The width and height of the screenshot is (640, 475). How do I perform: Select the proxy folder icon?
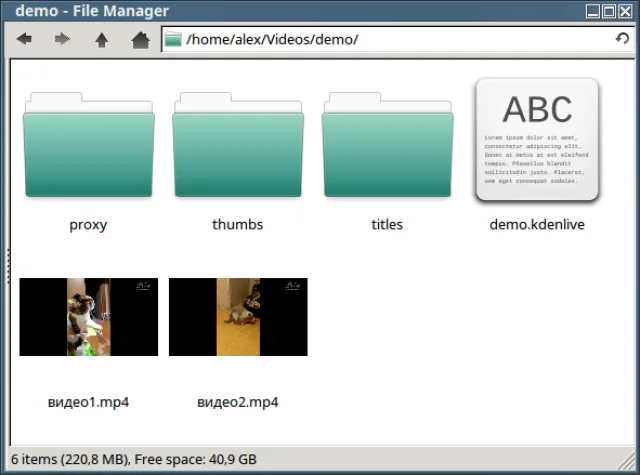coord(89,145)
